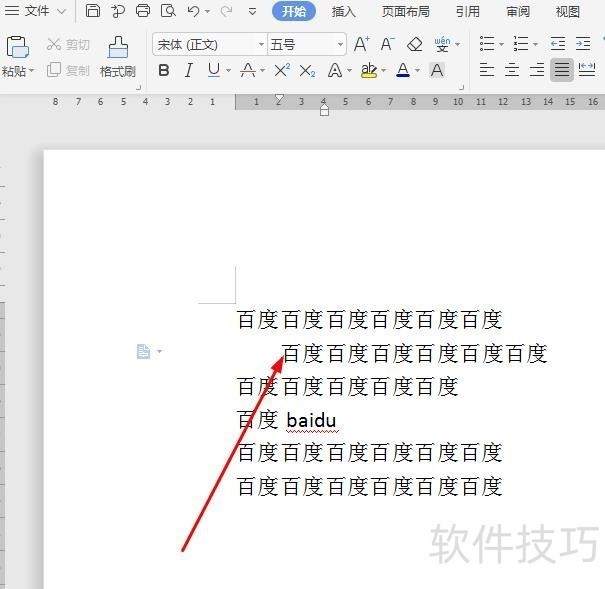Image resolution: width=605 pixels, height=589 pixels.
Task: Center align text
Action: (512, 70)
